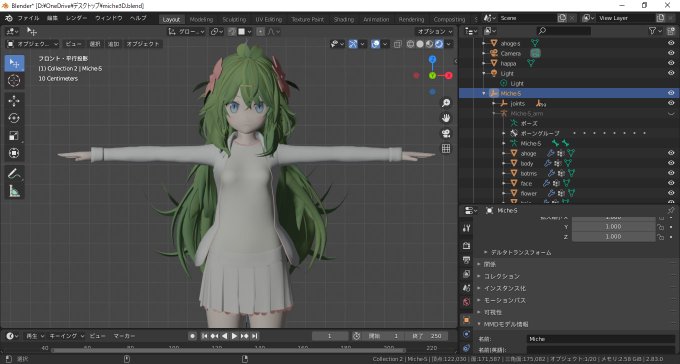The width and height of the screenshot is (680, 364).
Task: Open the viewport ビュー menu in header
Action: click(73, 44)
